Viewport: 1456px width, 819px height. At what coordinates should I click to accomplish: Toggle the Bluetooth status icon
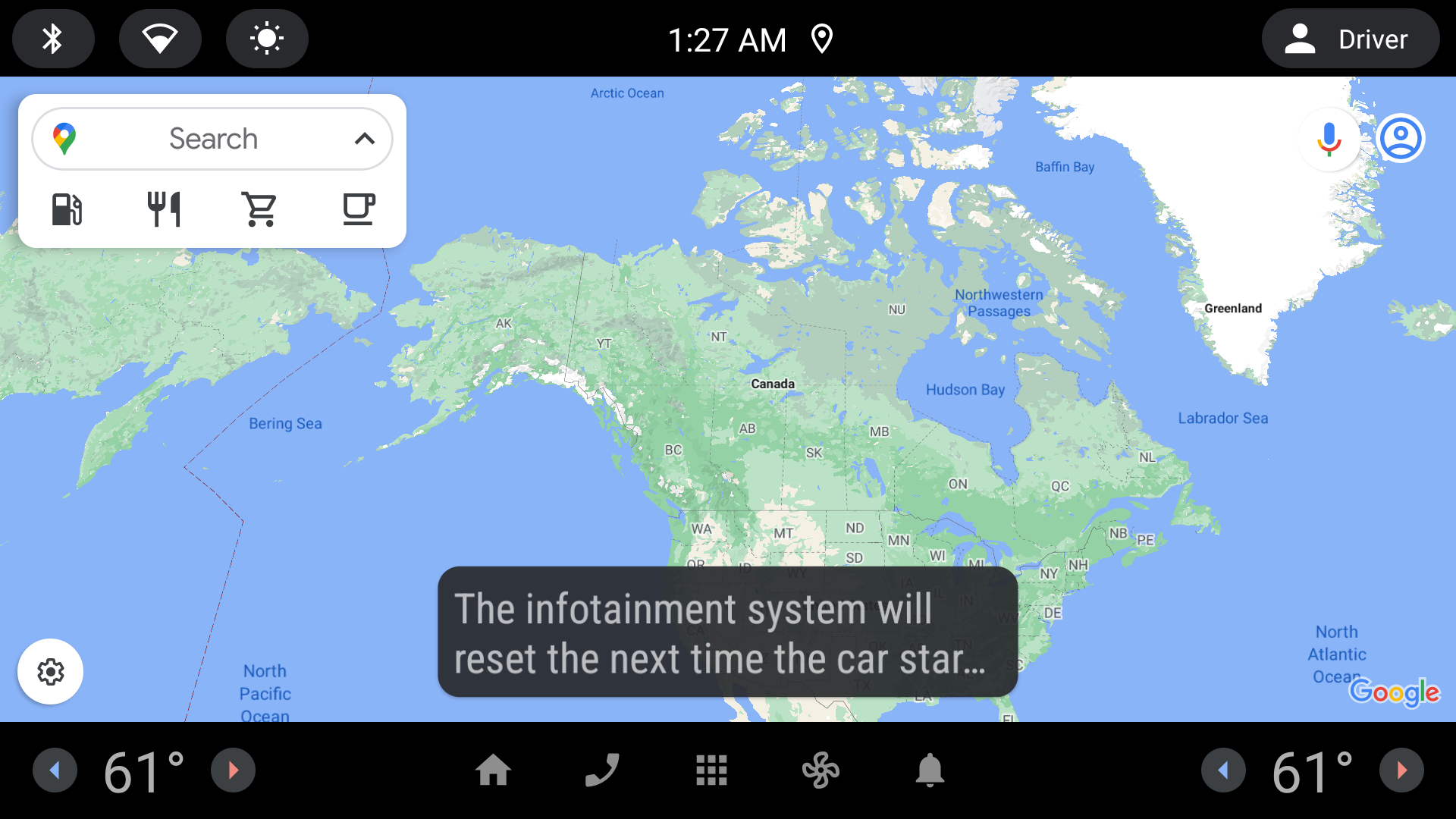click(x=54, y=38)
